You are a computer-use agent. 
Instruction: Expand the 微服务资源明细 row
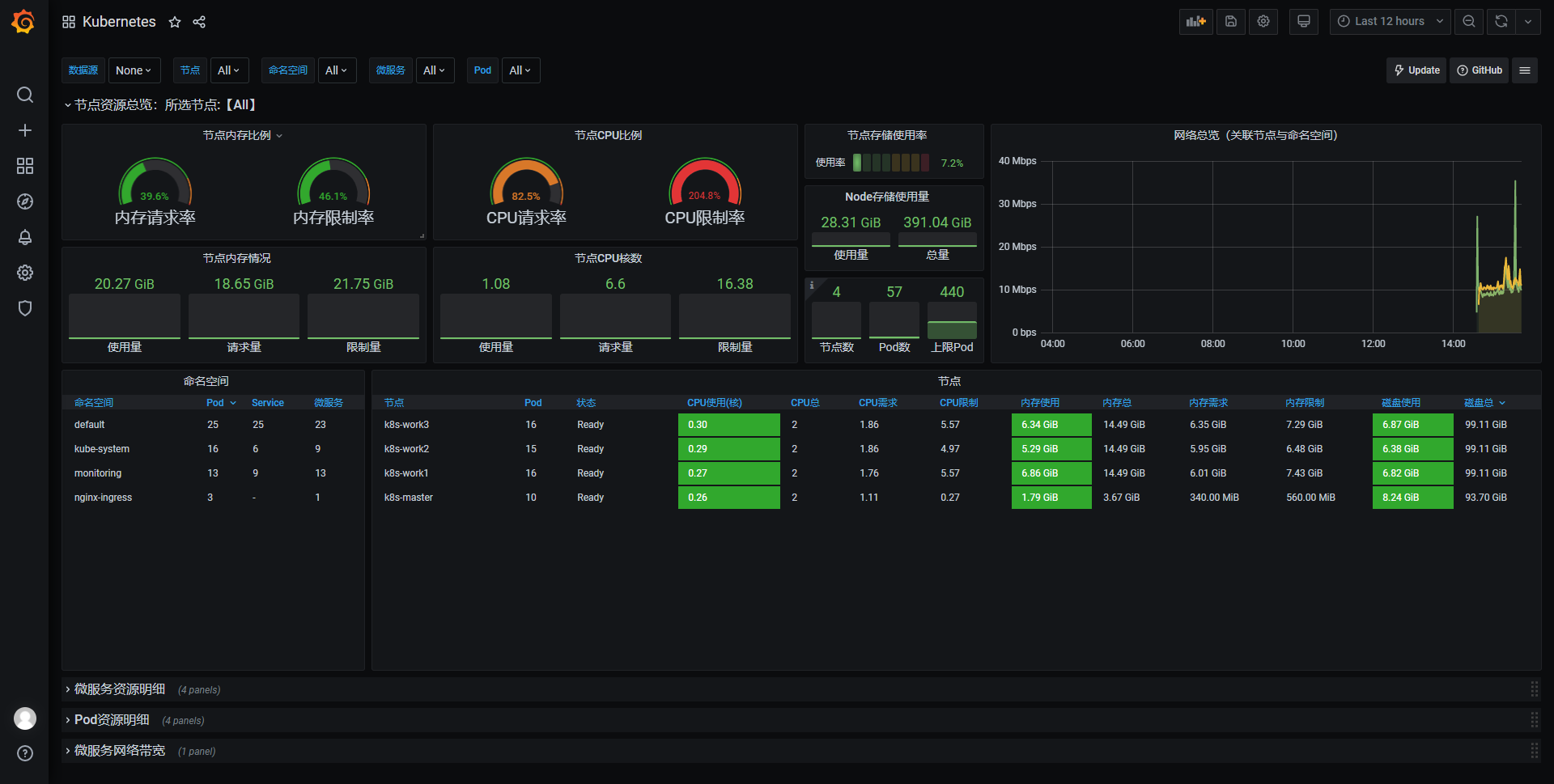point(120,689)
